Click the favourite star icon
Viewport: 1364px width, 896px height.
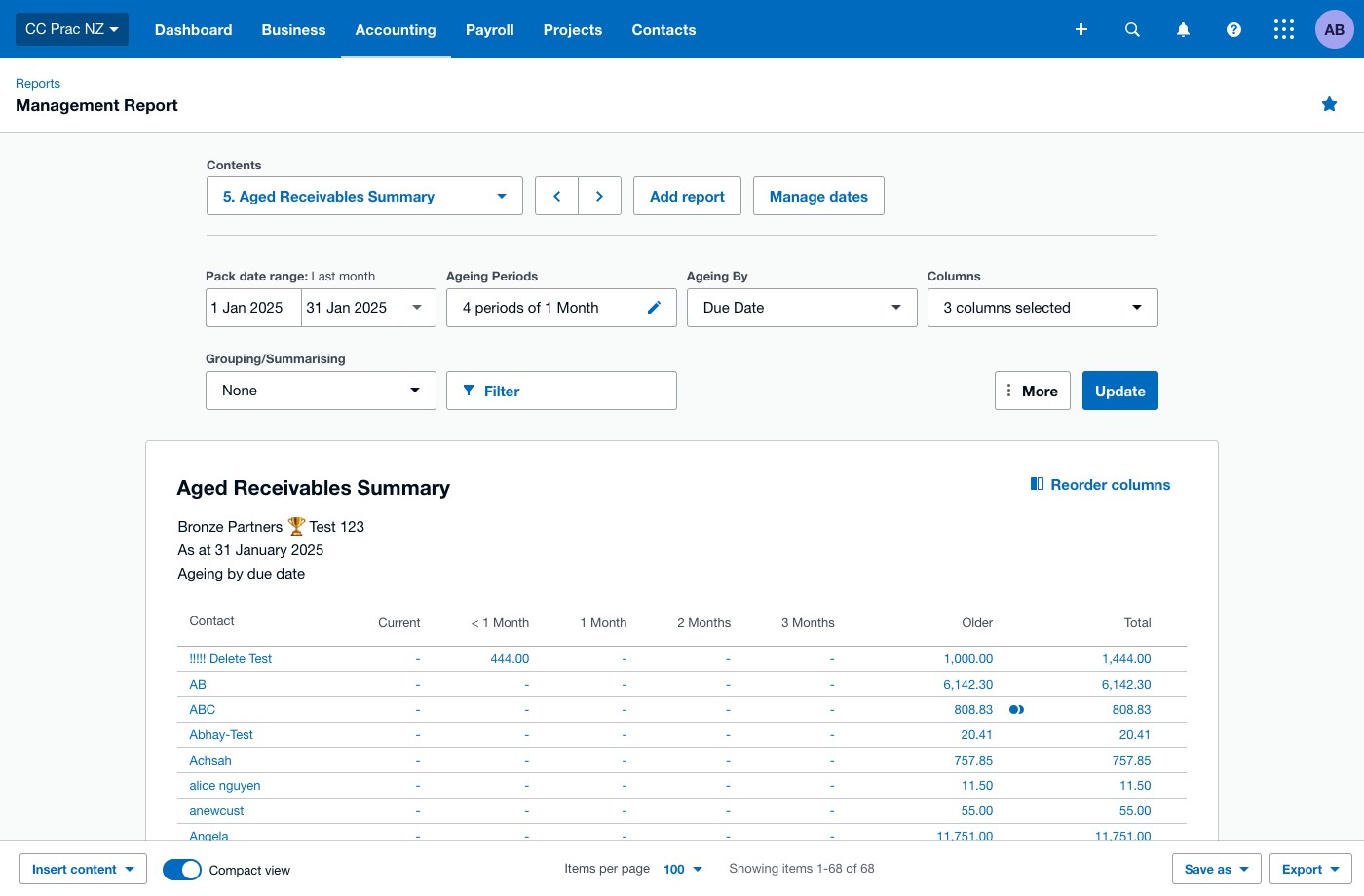(x=1329, y=104)
